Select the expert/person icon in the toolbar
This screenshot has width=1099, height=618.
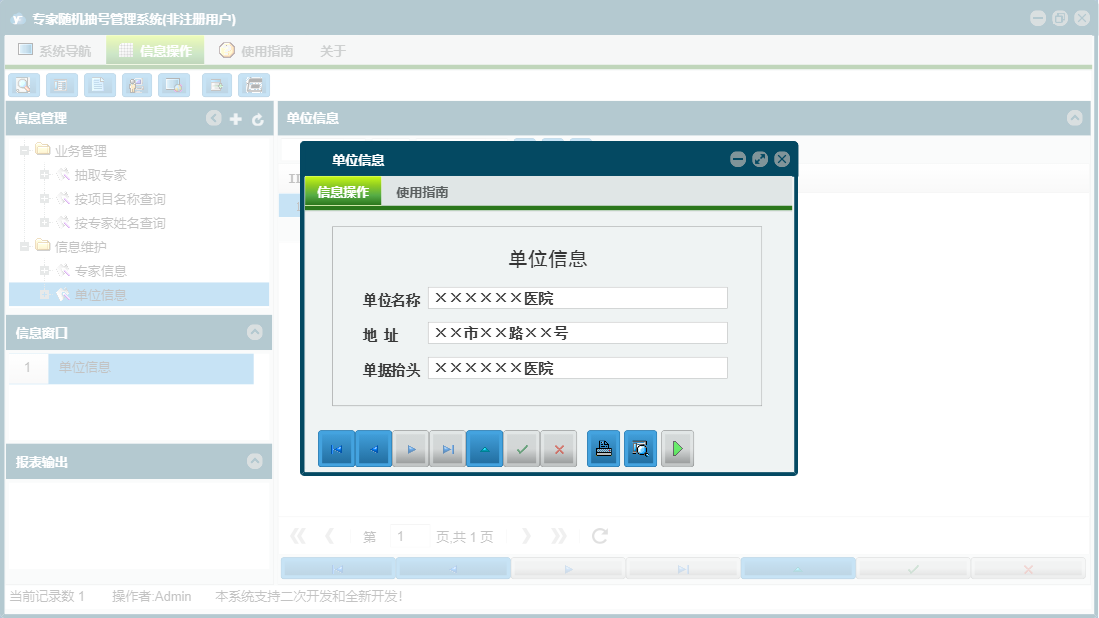(x=136, y=85)
